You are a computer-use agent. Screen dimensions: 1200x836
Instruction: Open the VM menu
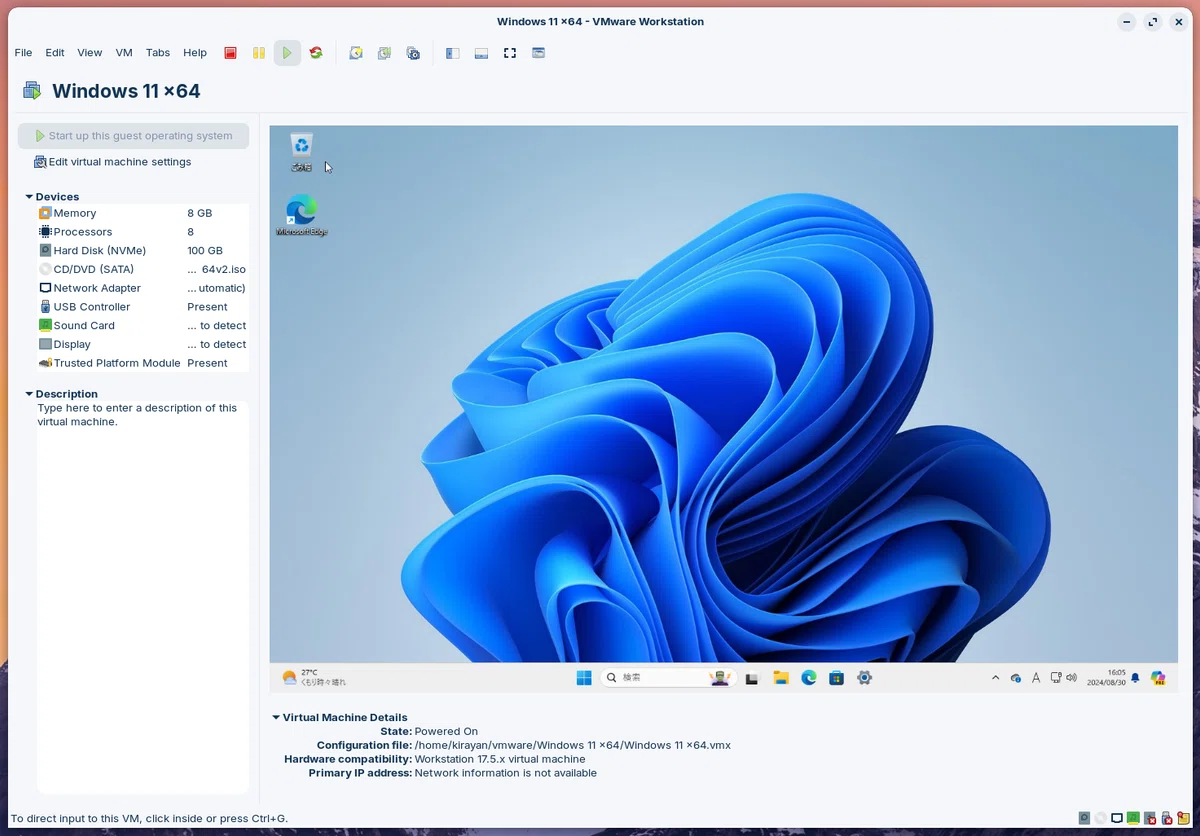[124, 53]
